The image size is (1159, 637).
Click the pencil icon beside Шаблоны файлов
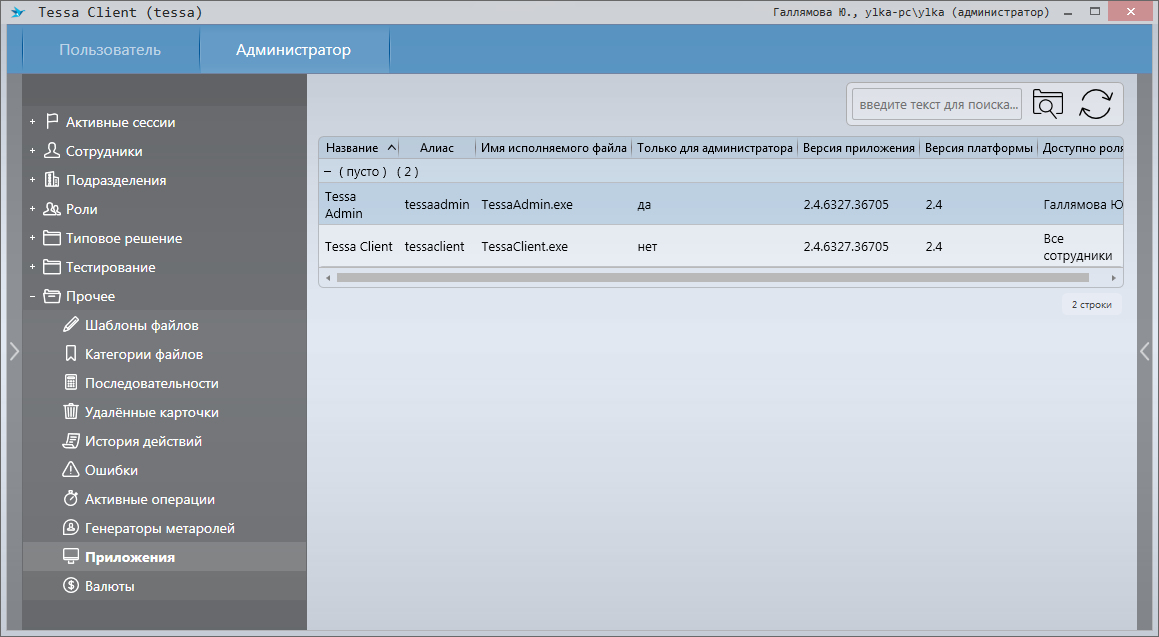point(71,325)
